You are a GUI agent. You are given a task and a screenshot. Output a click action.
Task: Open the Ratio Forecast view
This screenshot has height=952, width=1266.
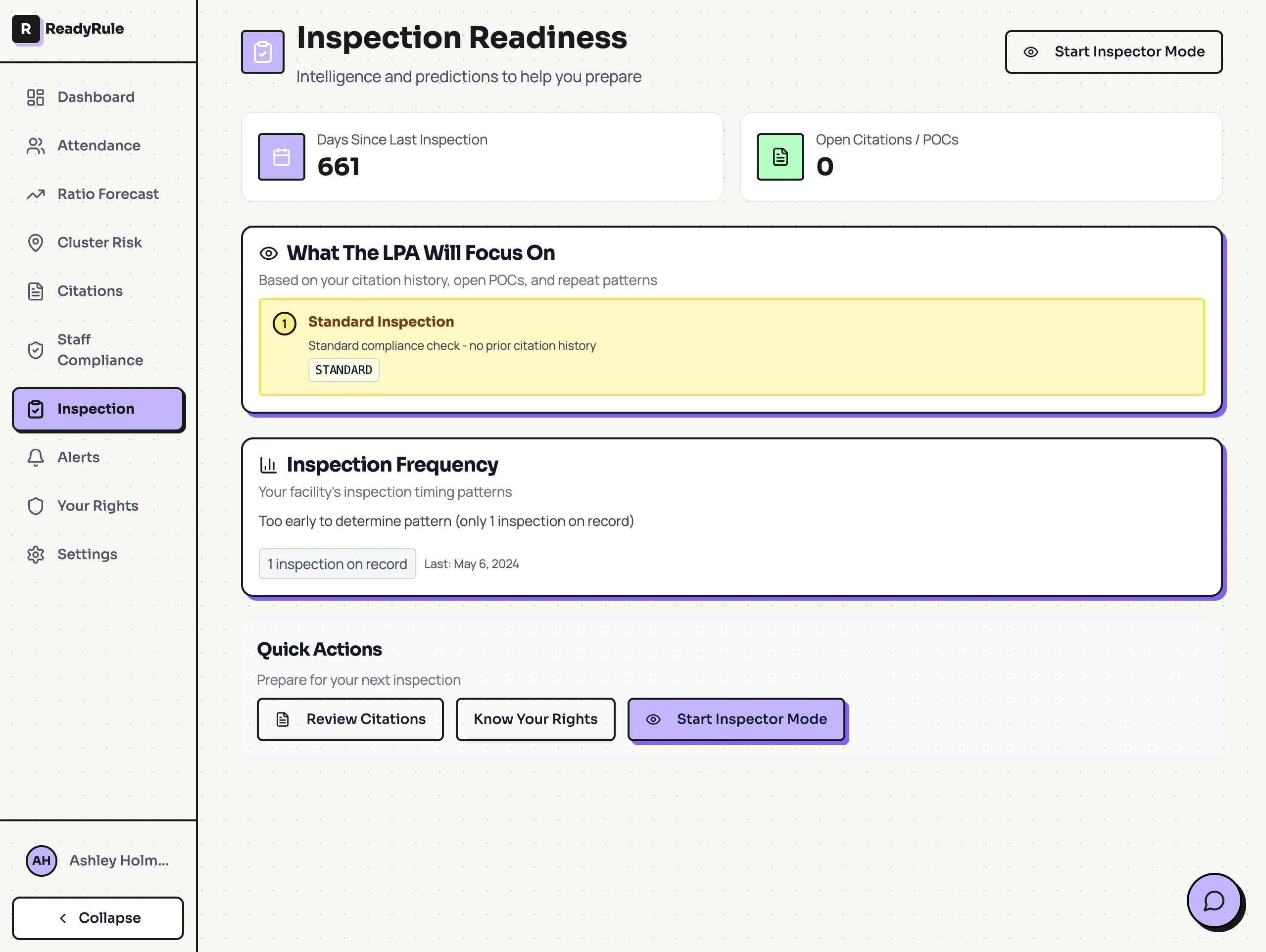coord(107,194)
